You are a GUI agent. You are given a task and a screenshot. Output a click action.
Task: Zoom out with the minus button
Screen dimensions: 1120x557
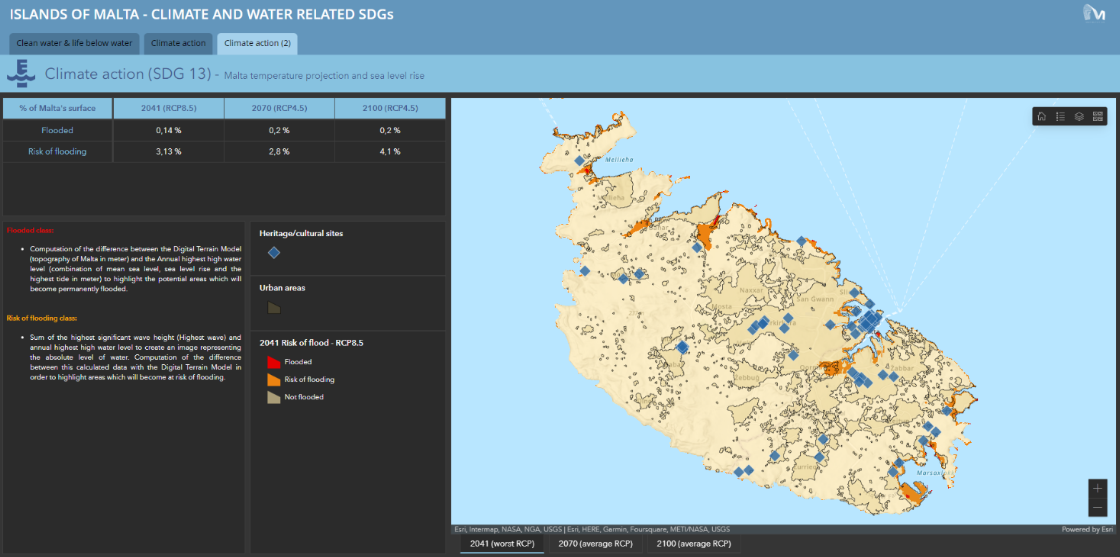pos(1098,507)
